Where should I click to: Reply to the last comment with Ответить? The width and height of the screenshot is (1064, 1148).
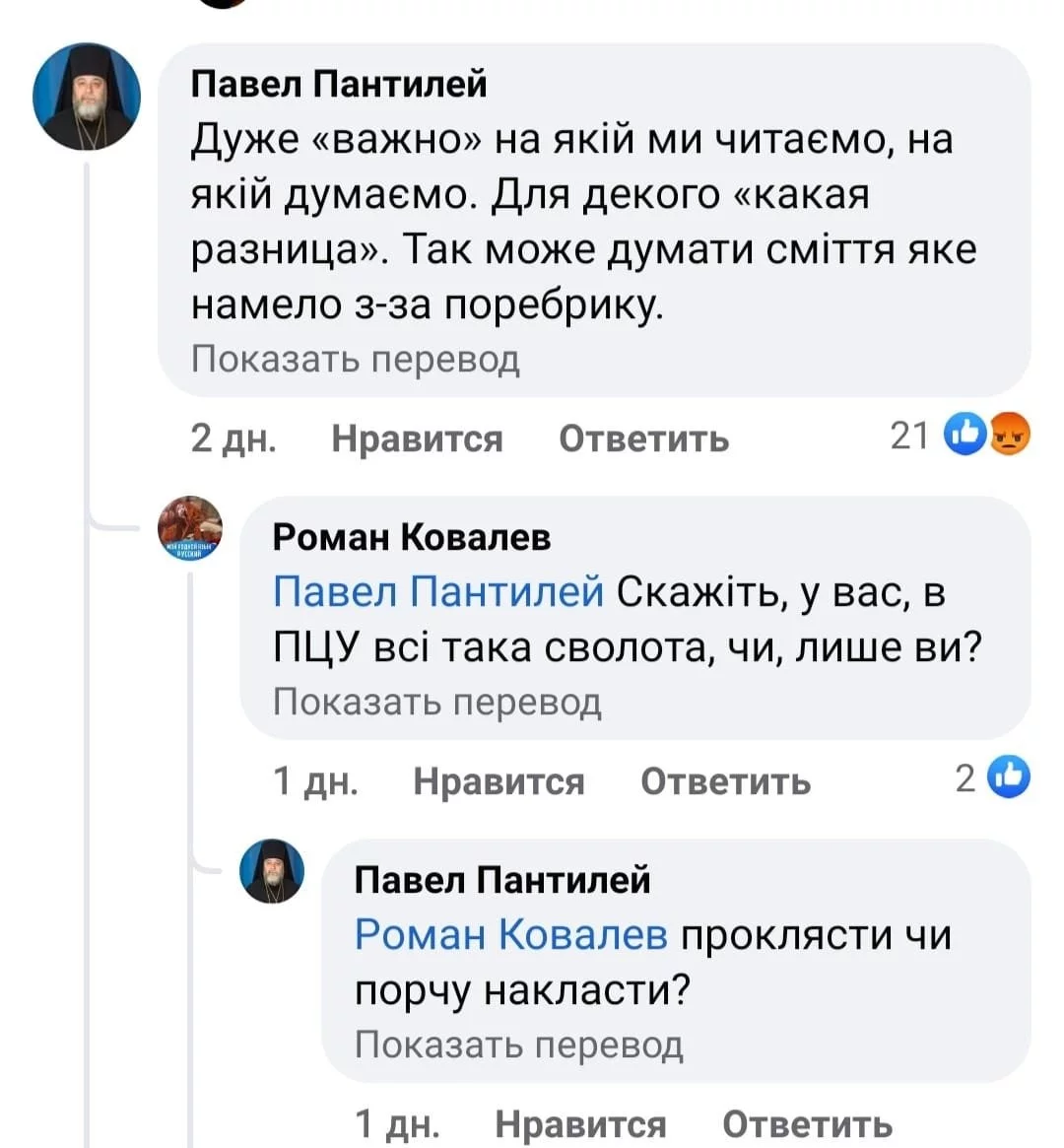tap(807, 1123)
